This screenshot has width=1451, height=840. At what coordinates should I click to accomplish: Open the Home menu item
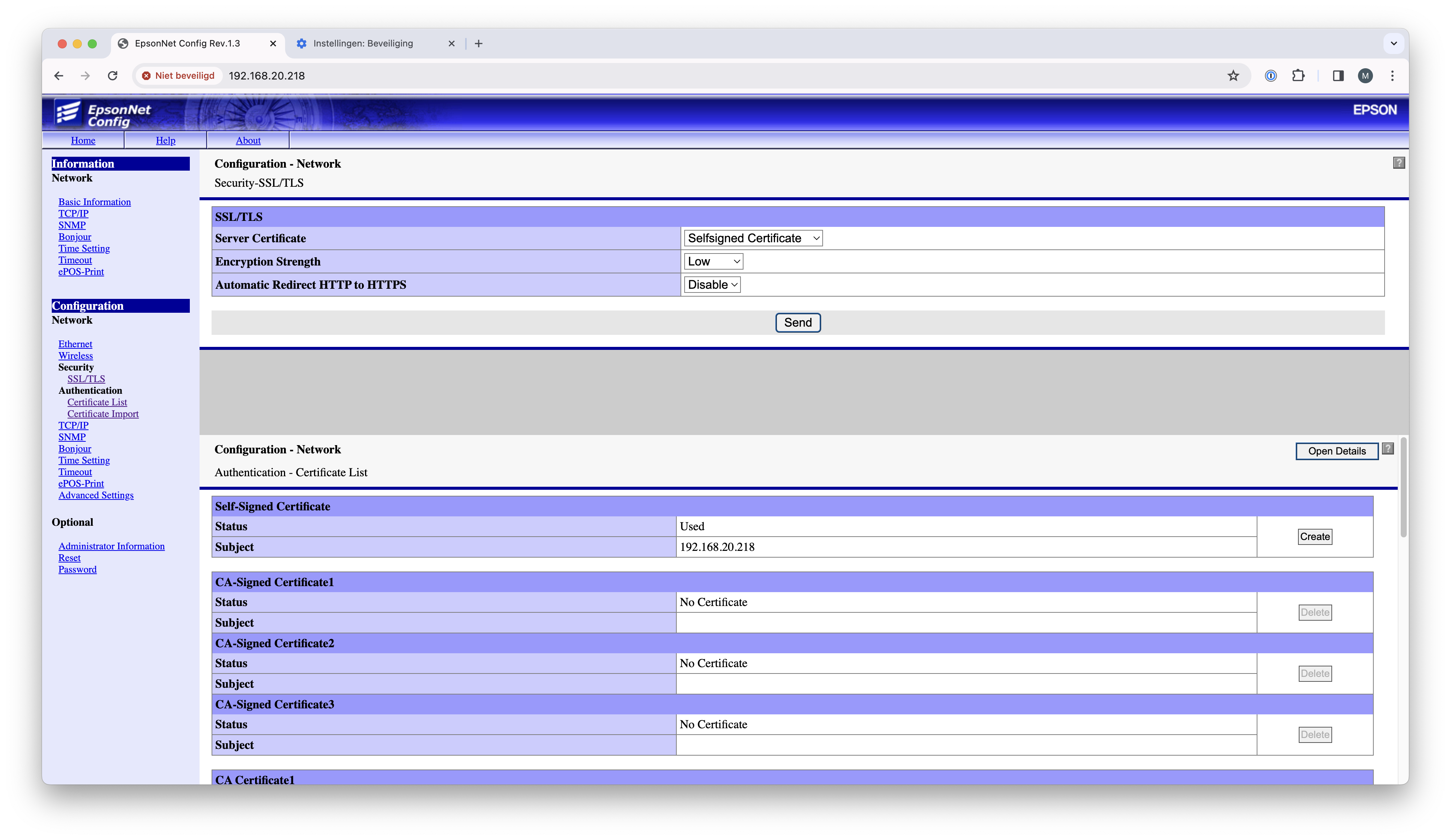pos(83,140)
